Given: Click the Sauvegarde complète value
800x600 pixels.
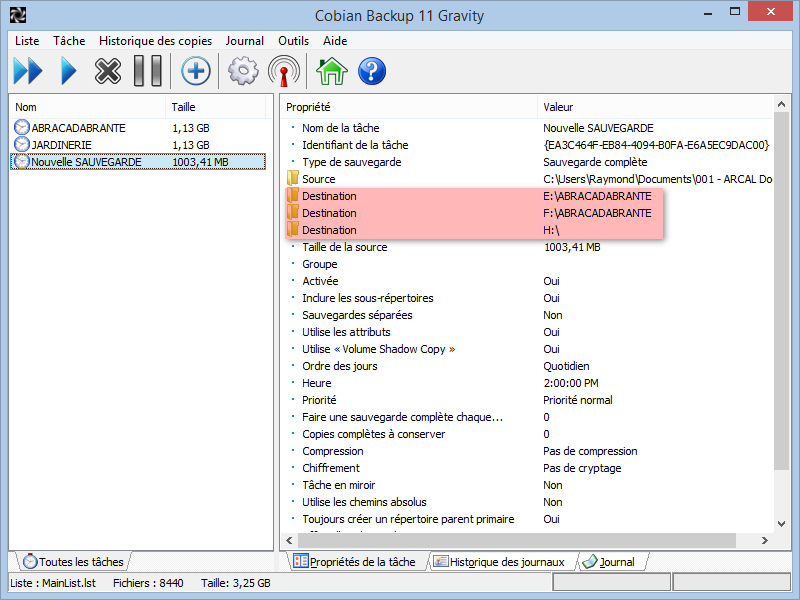Looking at the screenshot, I should point(595,162).
